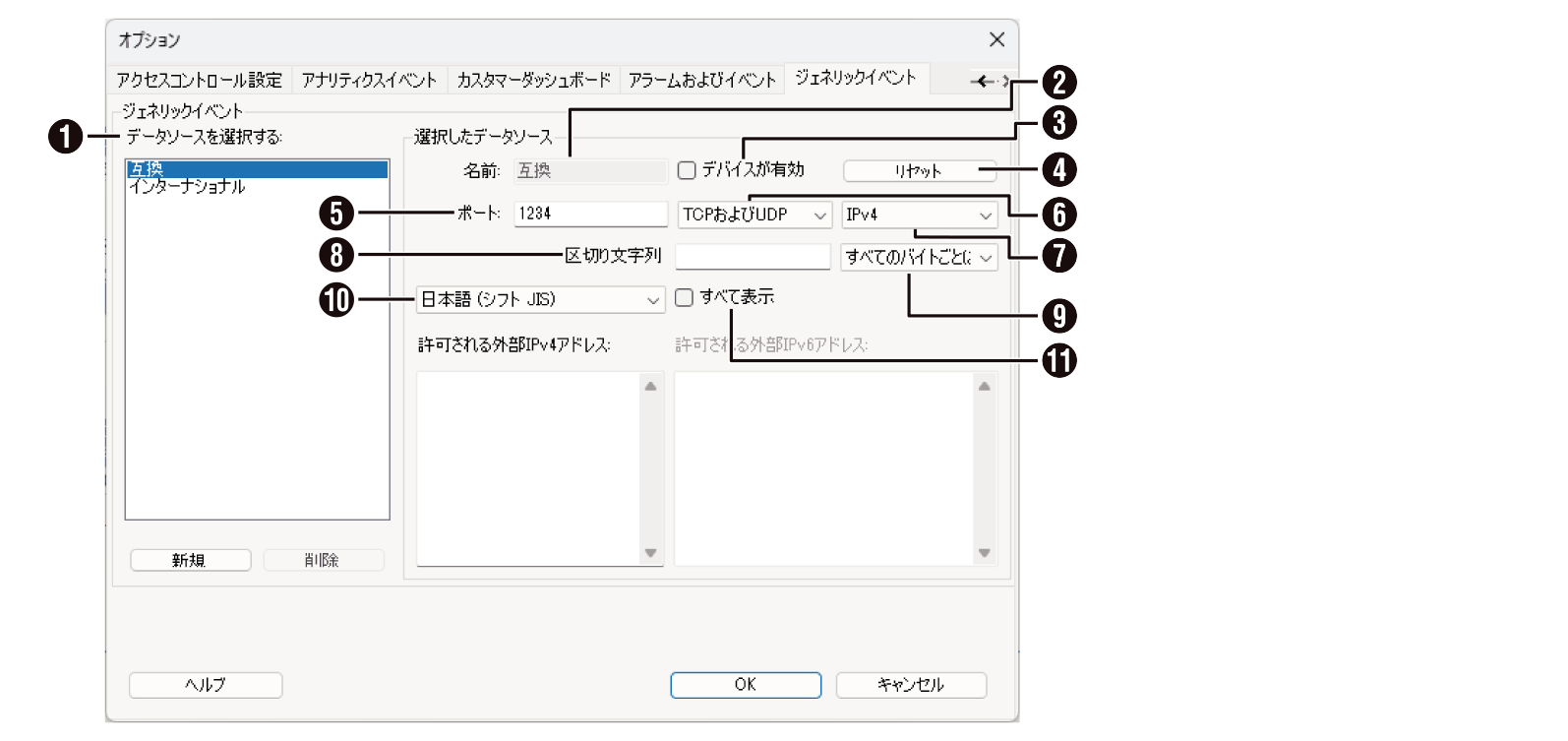Click the リセット button
The image size is (1568, 741).
pos(919,171)
